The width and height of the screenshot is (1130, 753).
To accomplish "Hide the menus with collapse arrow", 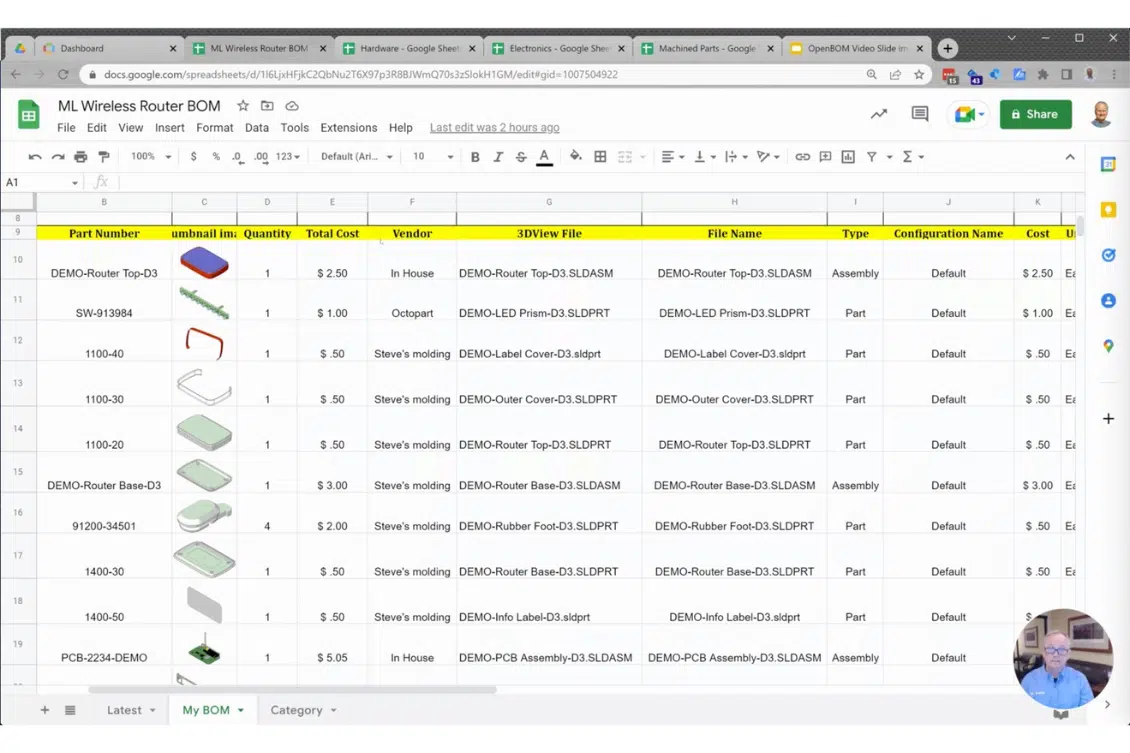I will pos(1070,156).
